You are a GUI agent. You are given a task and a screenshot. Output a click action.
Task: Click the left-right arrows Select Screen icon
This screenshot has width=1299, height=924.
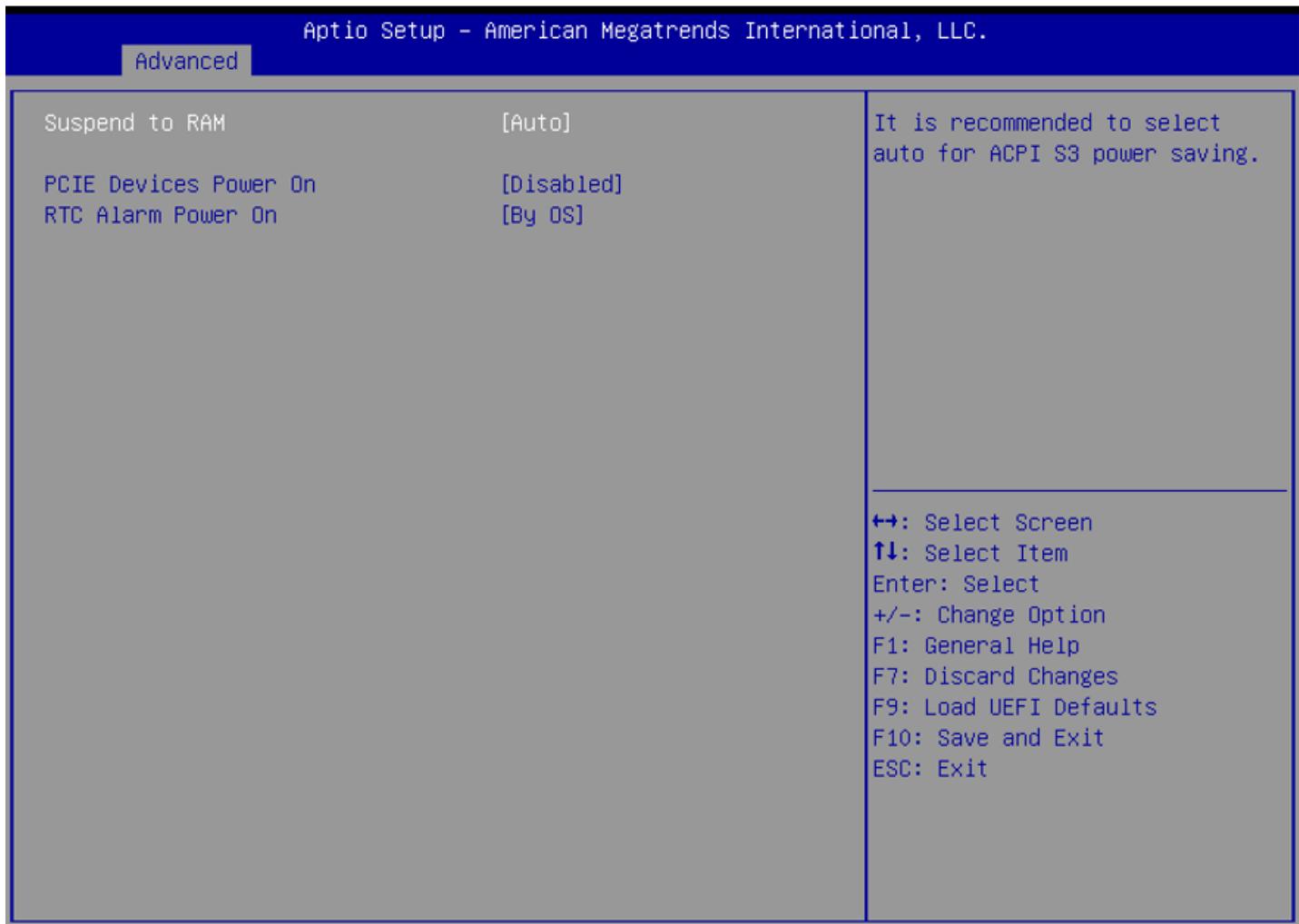885,522
